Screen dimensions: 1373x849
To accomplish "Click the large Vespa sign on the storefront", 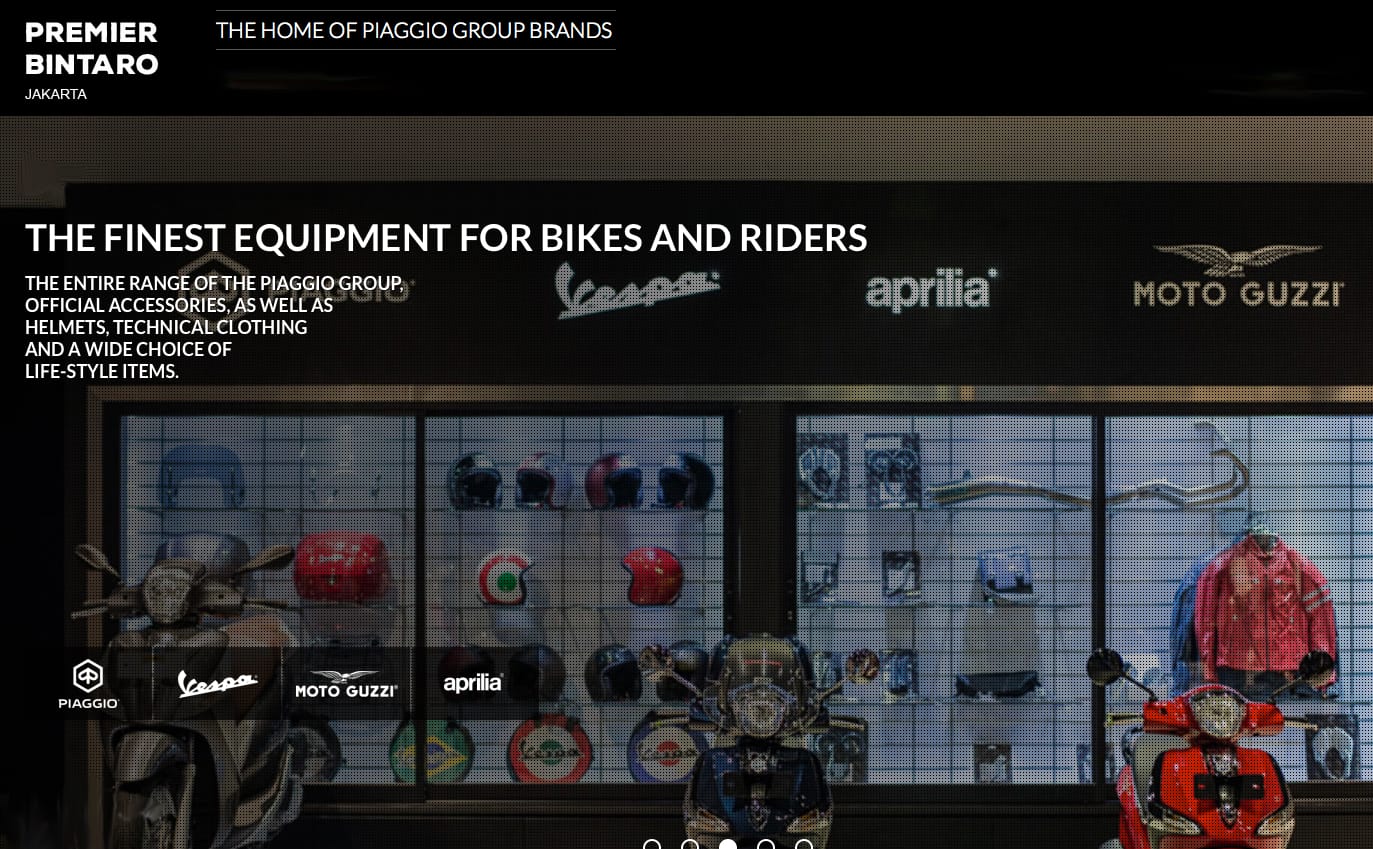I will 637,289.
